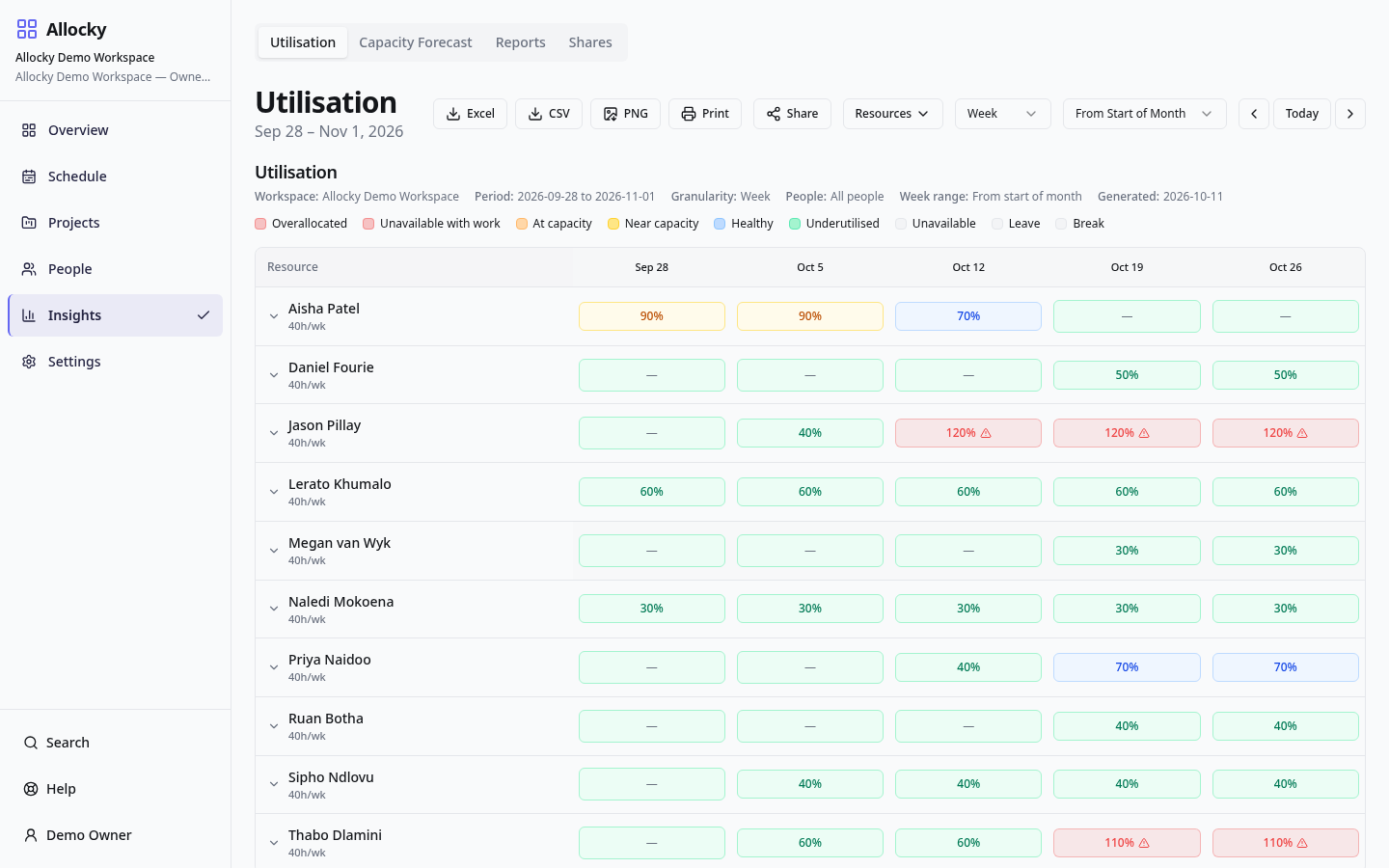Click Jason Pillay's Oct 12 120% cell

pyautogui.click(x=968, y=433)
